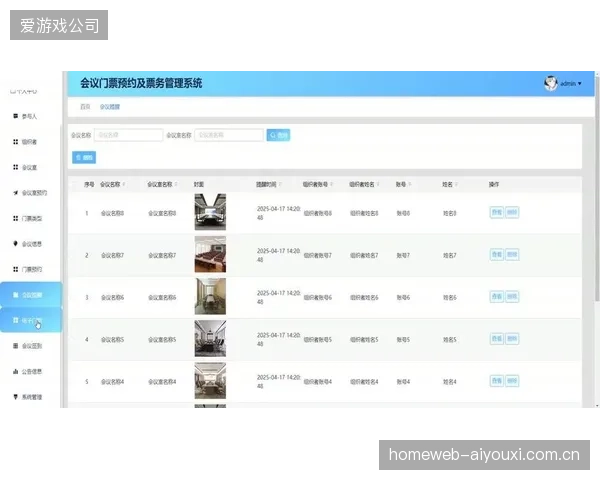Click the page vertical scrollbar thumb
This screenshot has width=600, height=480.
pos(597,188)
